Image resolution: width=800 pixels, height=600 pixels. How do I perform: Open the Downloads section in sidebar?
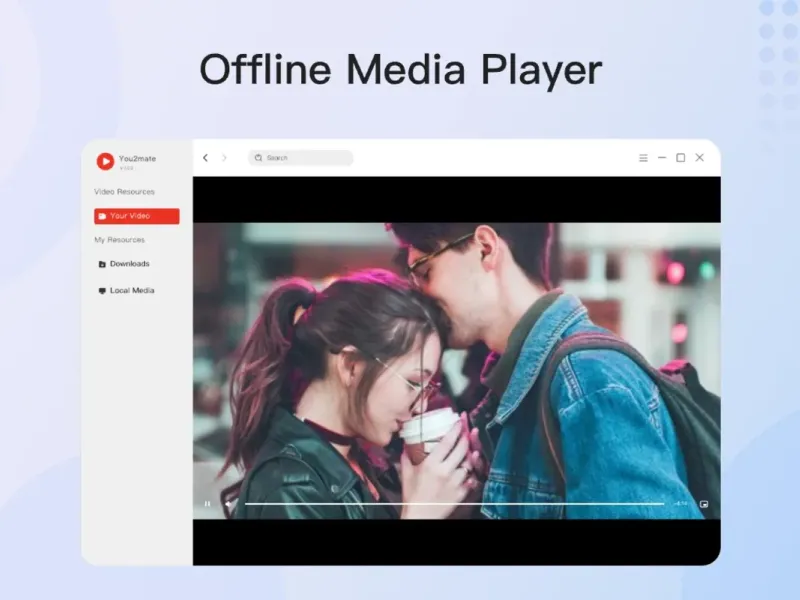(x=129, y=264)
